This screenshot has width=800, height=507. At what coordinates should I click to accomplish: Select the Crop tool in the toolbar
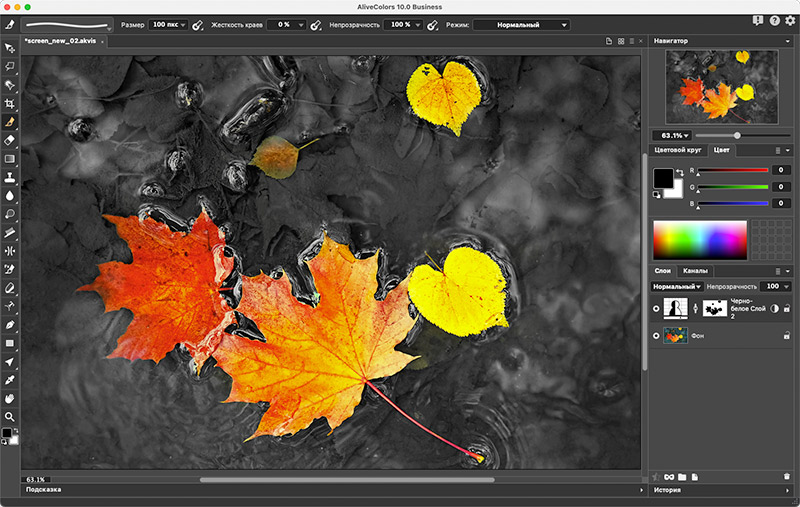[x=10, y=103]
